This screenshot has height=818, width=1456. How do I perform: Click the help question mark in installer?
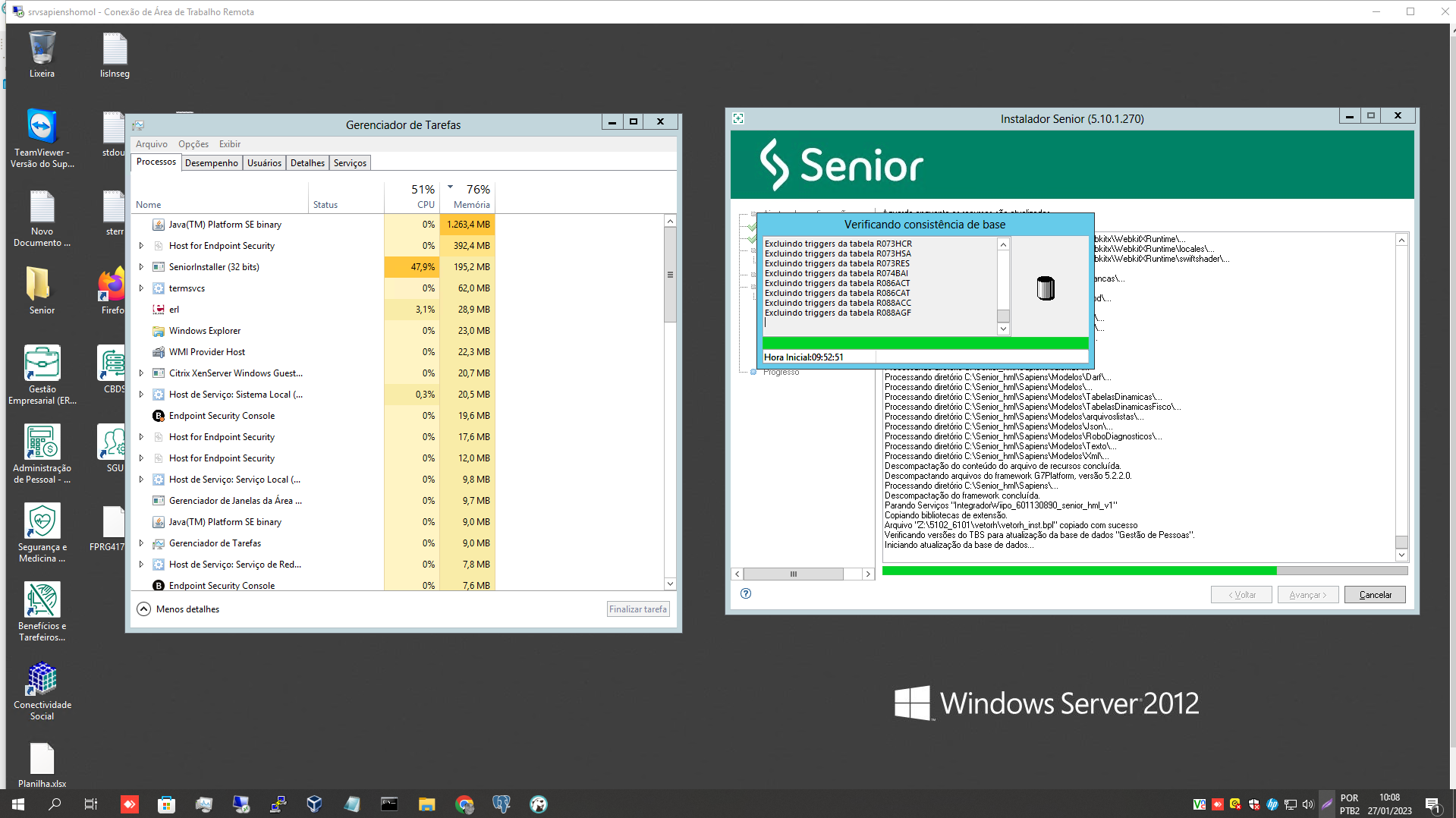click(x=746, y=593)
